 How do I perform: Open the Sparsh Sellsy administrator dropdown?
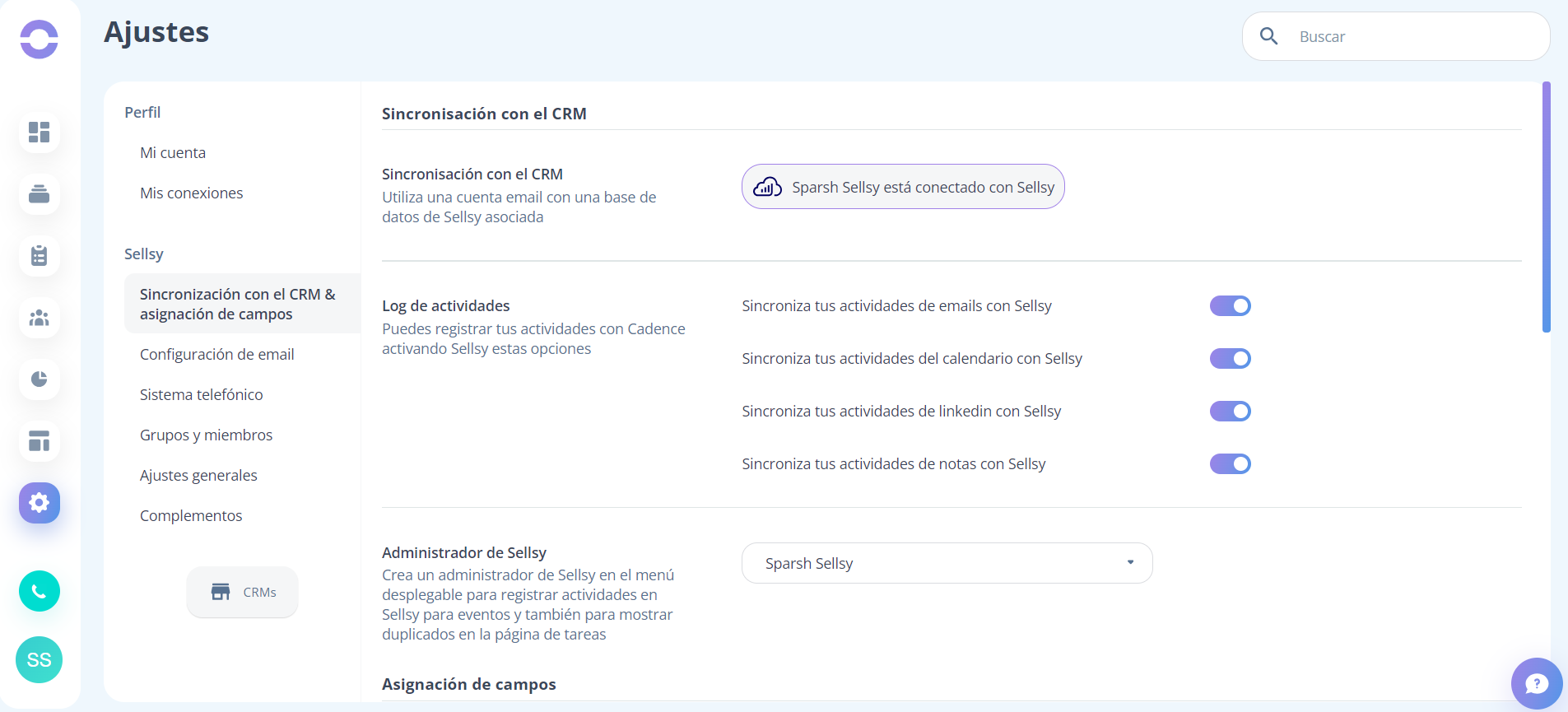[947, 563]
